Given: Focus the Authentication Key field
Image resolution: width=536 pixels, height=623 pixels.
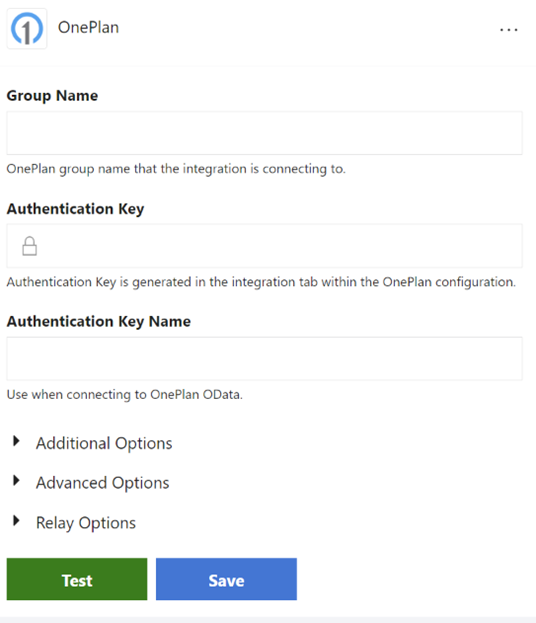Looking at the screenshot, I should pyautogui.click(x=264, y=246).
